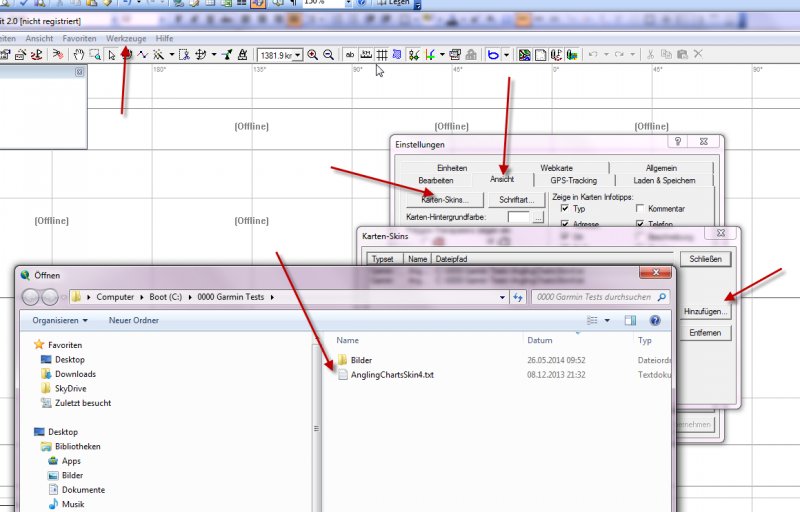Toggle the map grid icon
Screen dimensions: 800x512
pos(381,54)
